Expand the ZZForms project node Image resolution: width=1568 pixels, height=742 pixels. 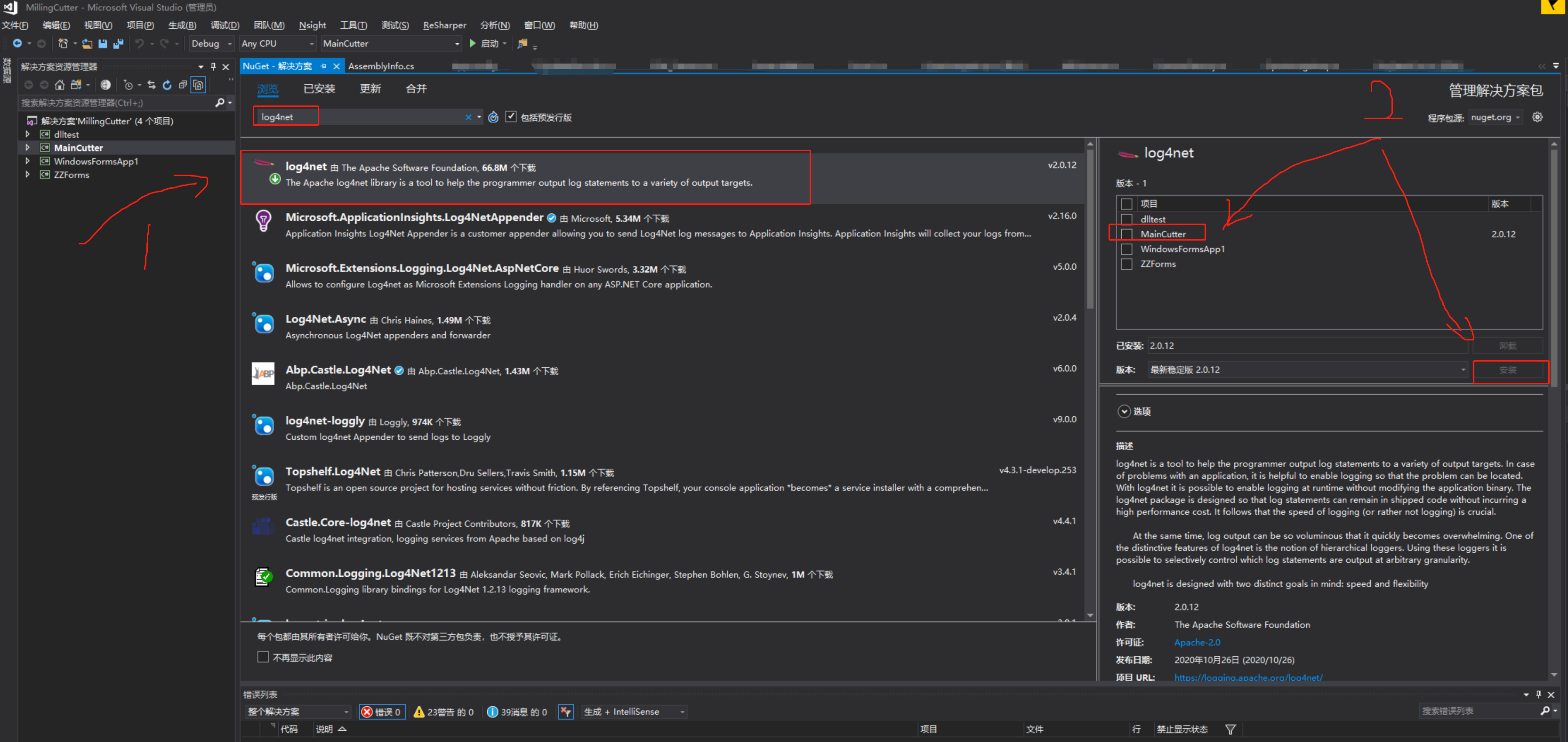(27, 175)
